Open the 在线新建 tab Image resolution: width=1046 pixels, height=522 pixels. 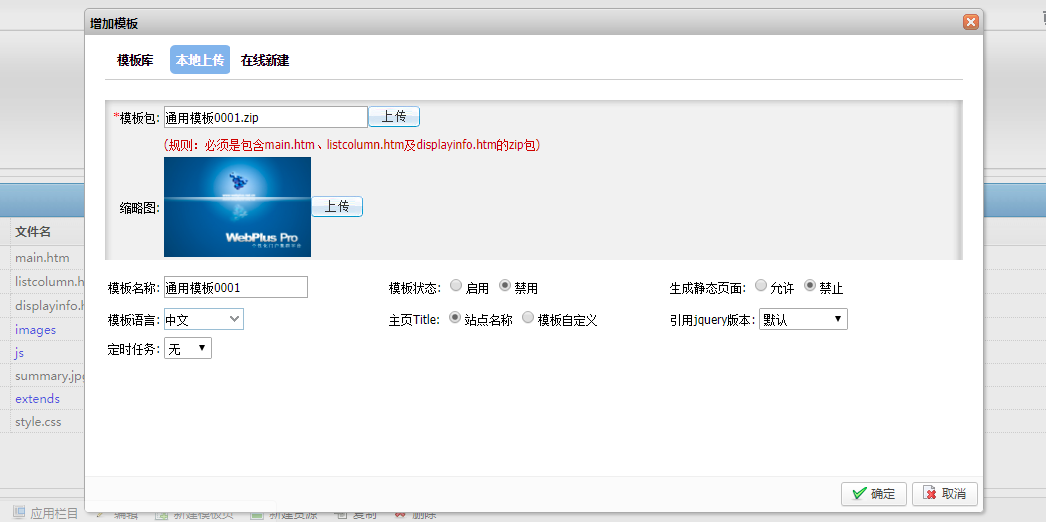tap(265, 61)
